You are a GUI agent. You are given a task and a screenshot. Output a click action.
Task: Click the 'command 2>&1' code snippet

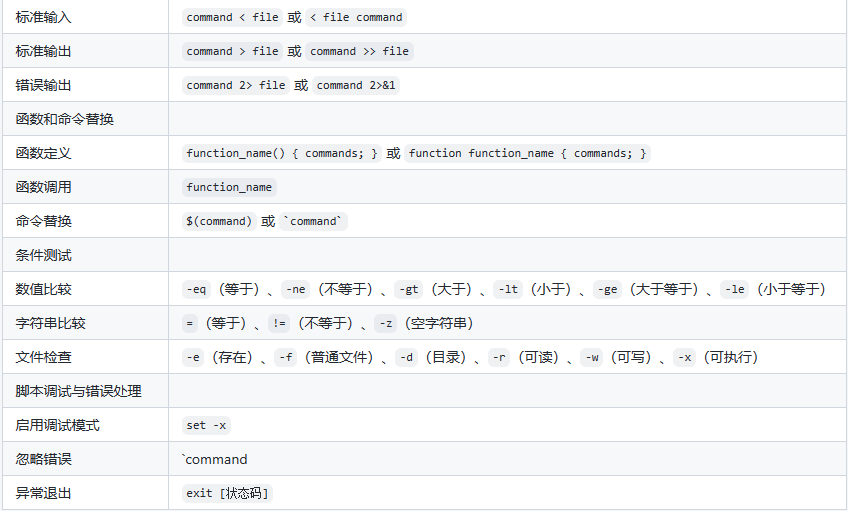click(356, 85)
